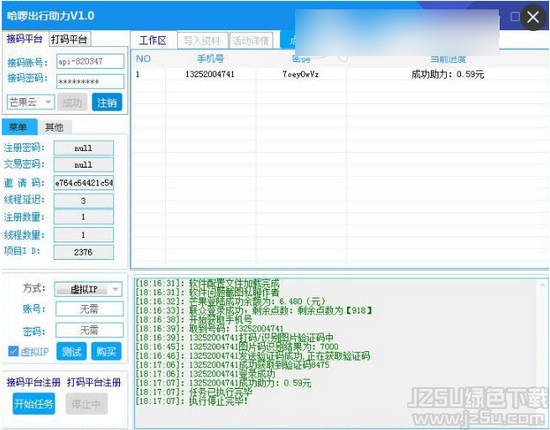
Task: Select the 成功助力: 0.59元 progress cell
Action: [x=448, y=74]
